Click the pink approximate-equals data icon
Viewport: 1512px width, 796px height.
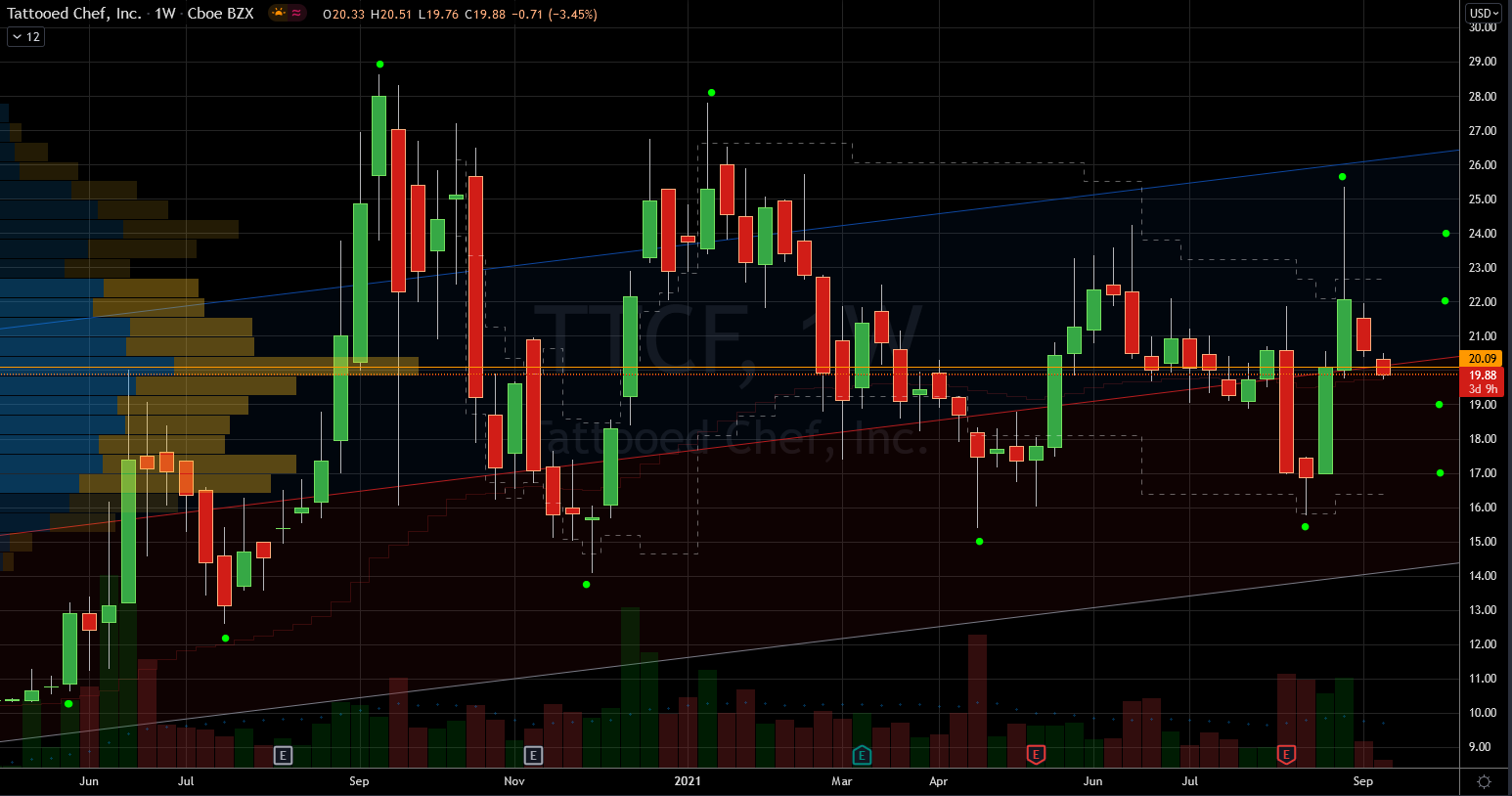(296, 14)
